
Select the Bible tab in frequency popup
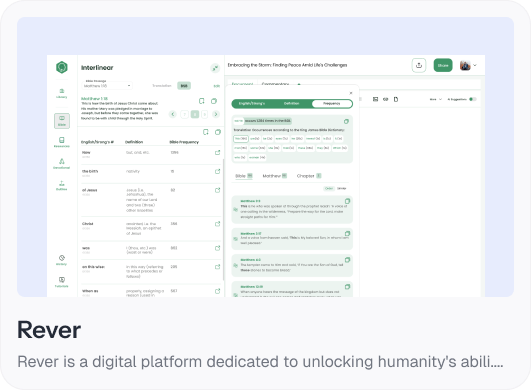tap(244, 176)
